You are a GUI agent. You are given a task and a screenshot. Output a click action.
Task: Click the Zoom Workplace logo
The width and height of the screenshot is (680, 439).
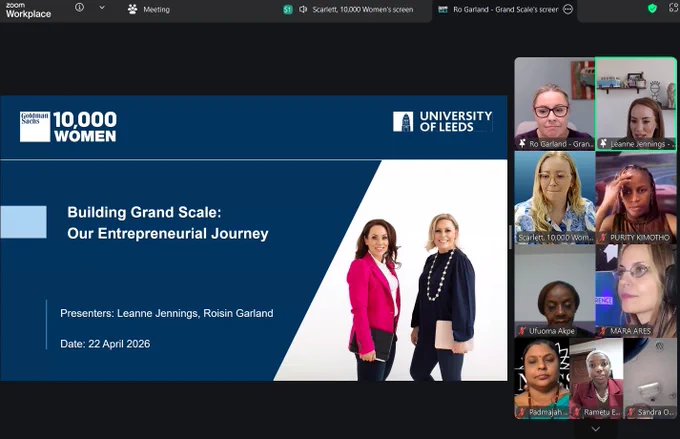click(28, 10)
